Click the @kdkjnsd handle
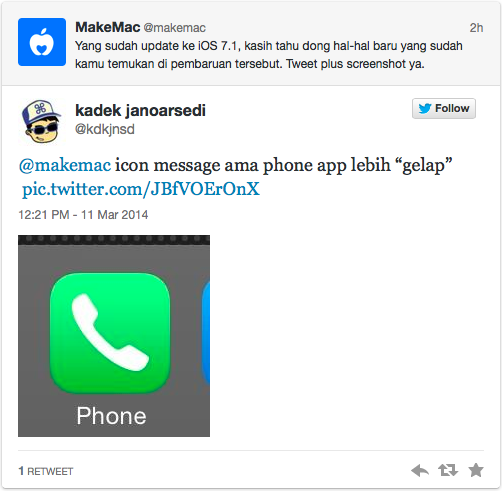The image size is (502, 491). (105, 129)
